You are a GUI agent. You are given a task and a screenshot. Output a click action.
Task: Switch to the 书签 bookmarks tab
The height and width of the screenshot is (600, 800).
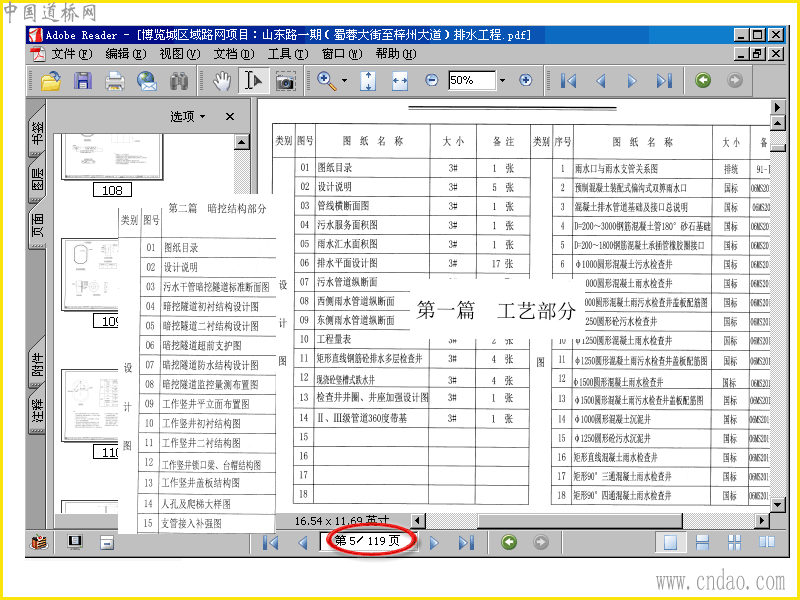click(x=37, y=132)
